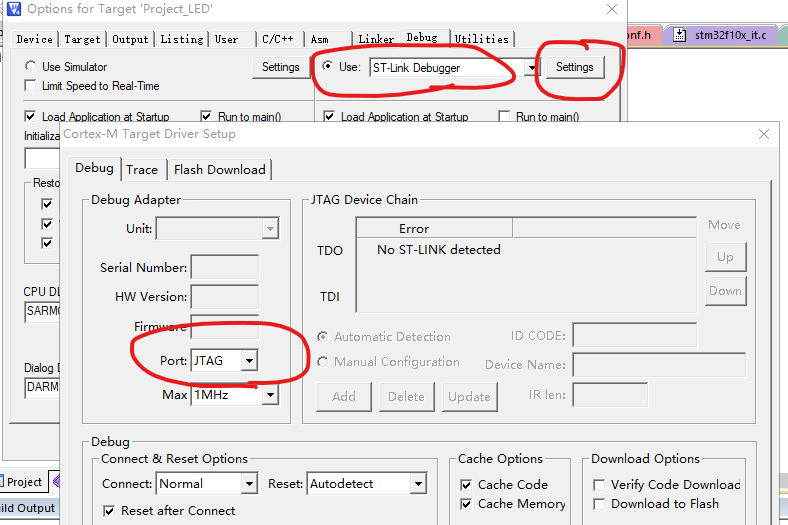The image size is (788, 525).
Task: Click the IR len field
Action: click(610, 395)
